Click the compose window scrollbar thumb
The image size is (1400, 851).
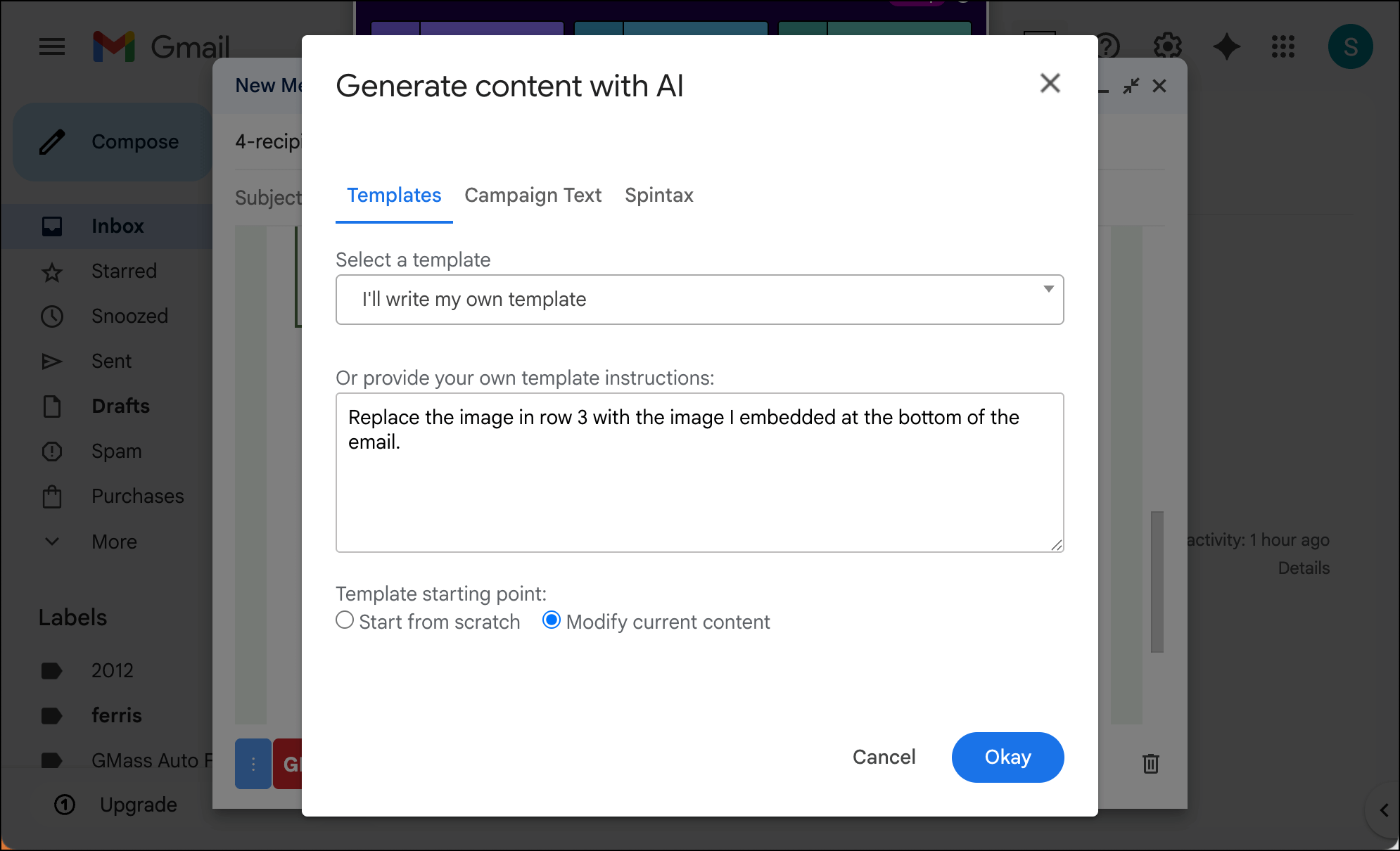click(1157, 581)
